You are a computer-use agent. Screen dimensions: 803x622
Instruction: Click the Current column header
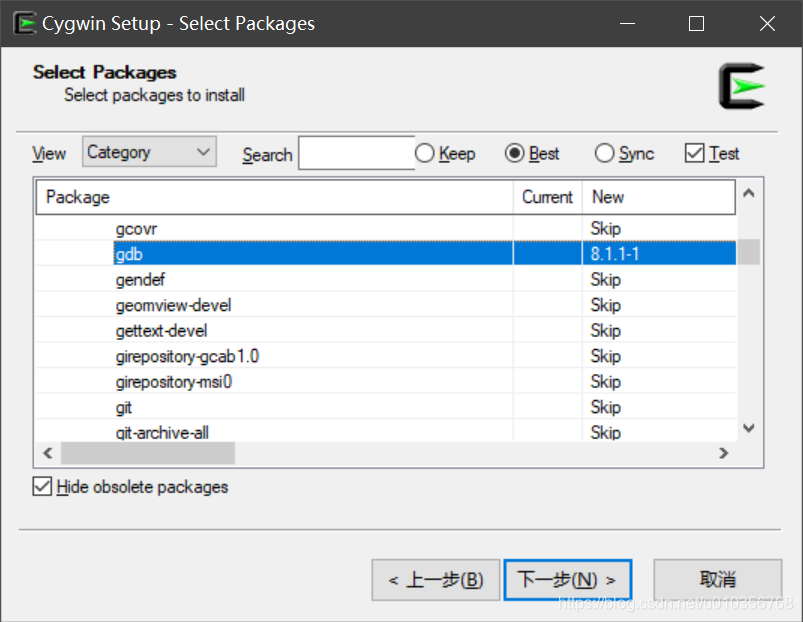click(x=547, y=197)
